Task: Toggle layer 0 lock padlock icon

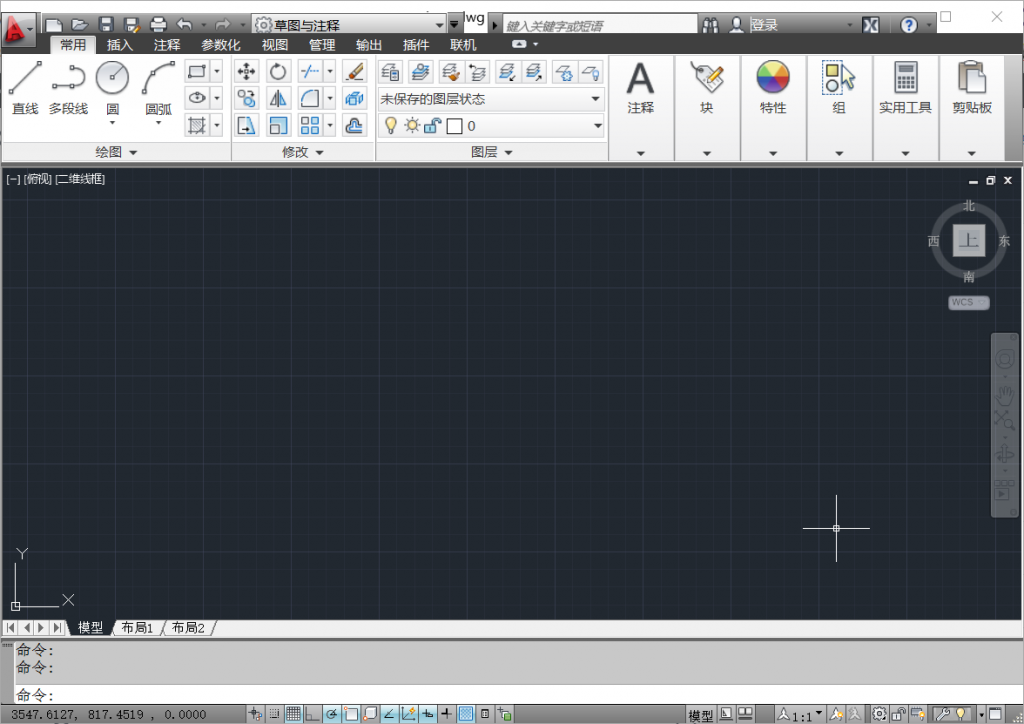Action: (432, 125)
